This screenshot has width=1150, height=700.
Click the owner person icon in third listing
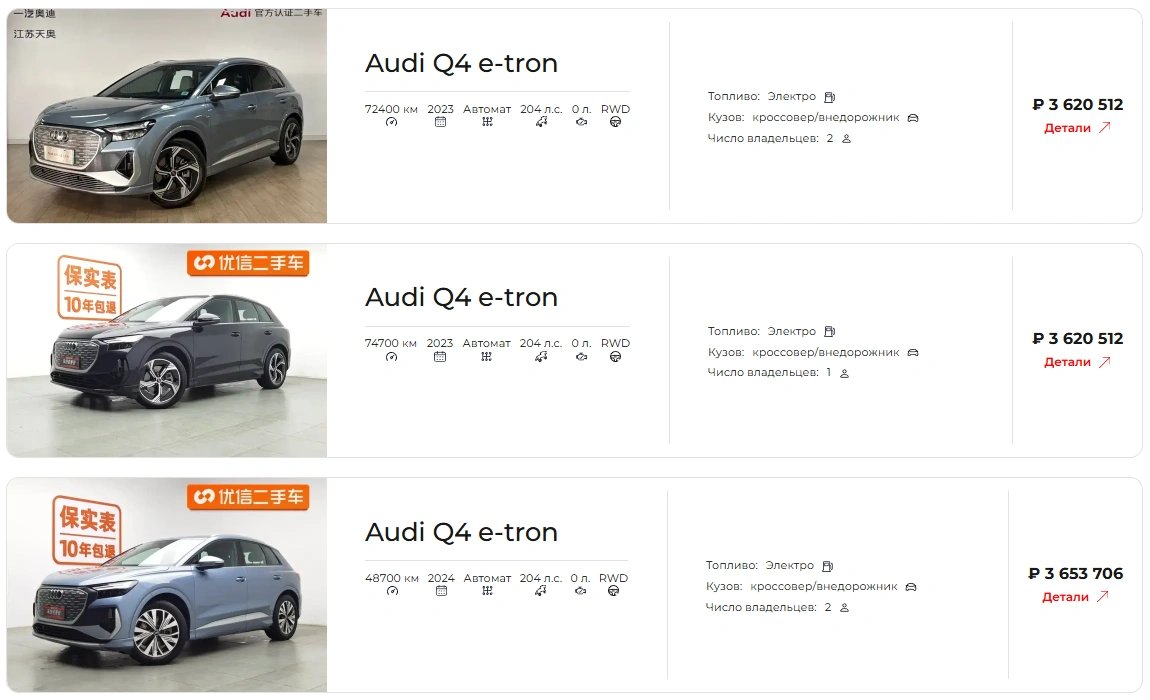(845, 608)
